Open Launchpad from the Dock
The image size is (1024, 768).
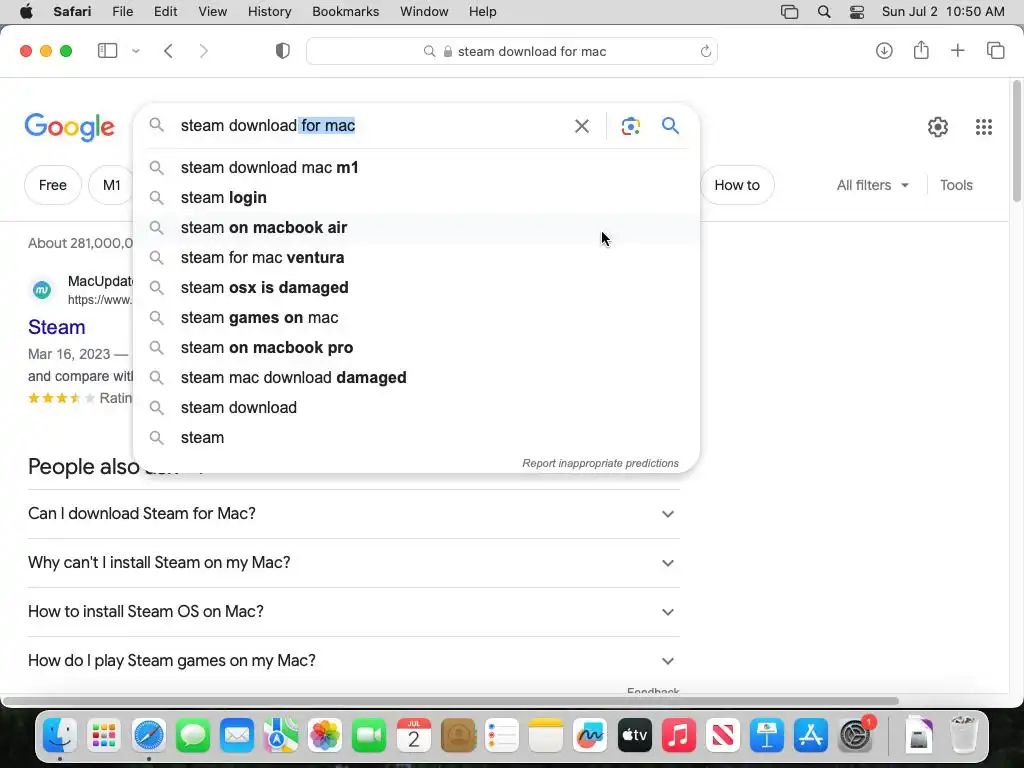coord(104,735)
